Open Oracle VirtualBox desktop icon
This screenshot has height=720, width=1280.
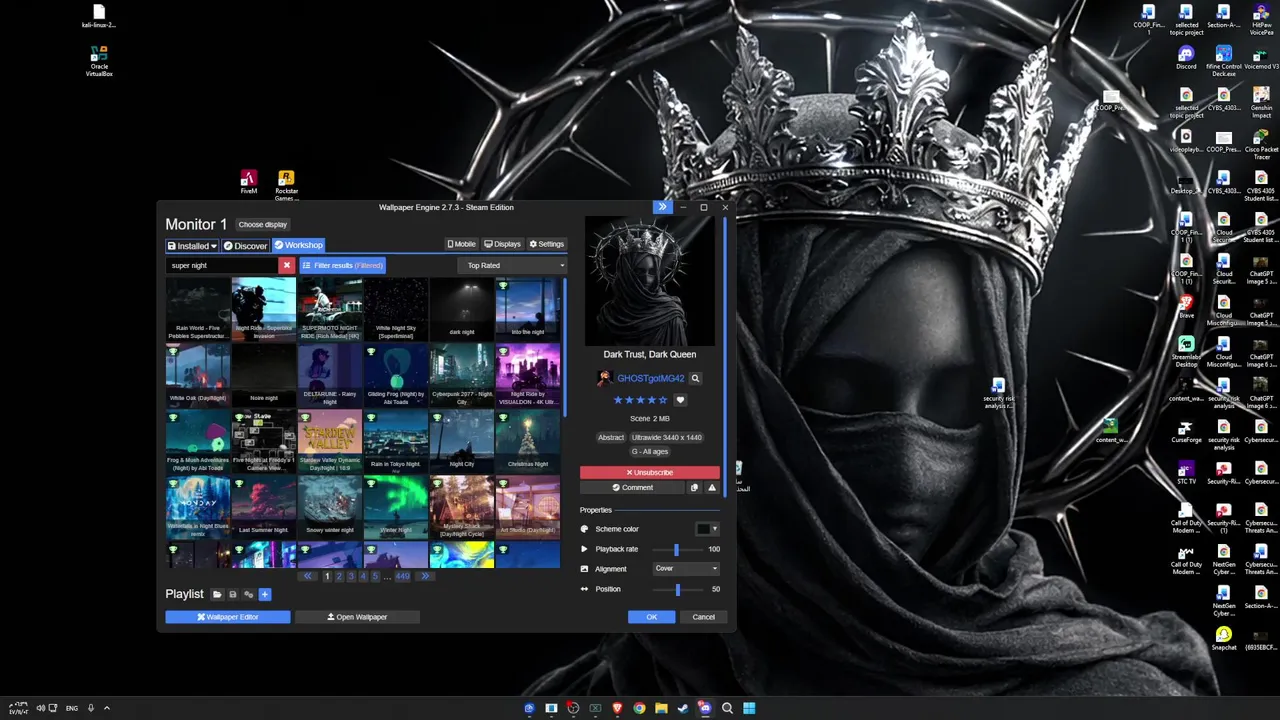(99, 60)
